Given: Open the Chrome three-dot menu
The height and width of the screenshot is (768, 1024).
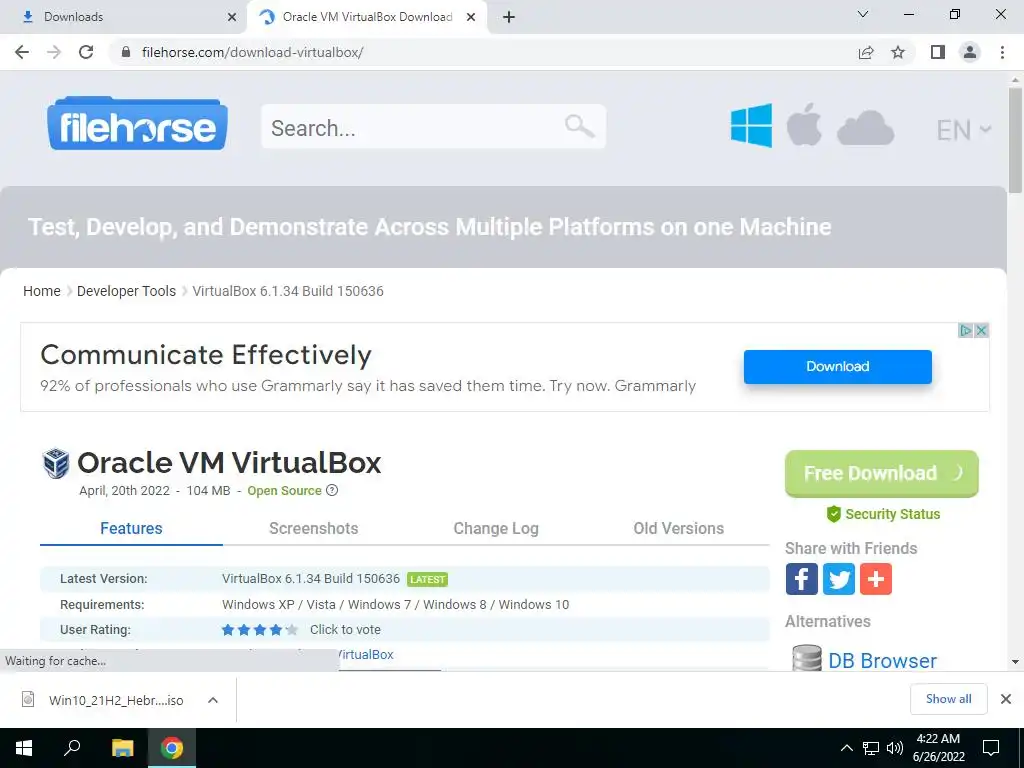Looking at the screenshot, I should click(x=1002, y=52).
